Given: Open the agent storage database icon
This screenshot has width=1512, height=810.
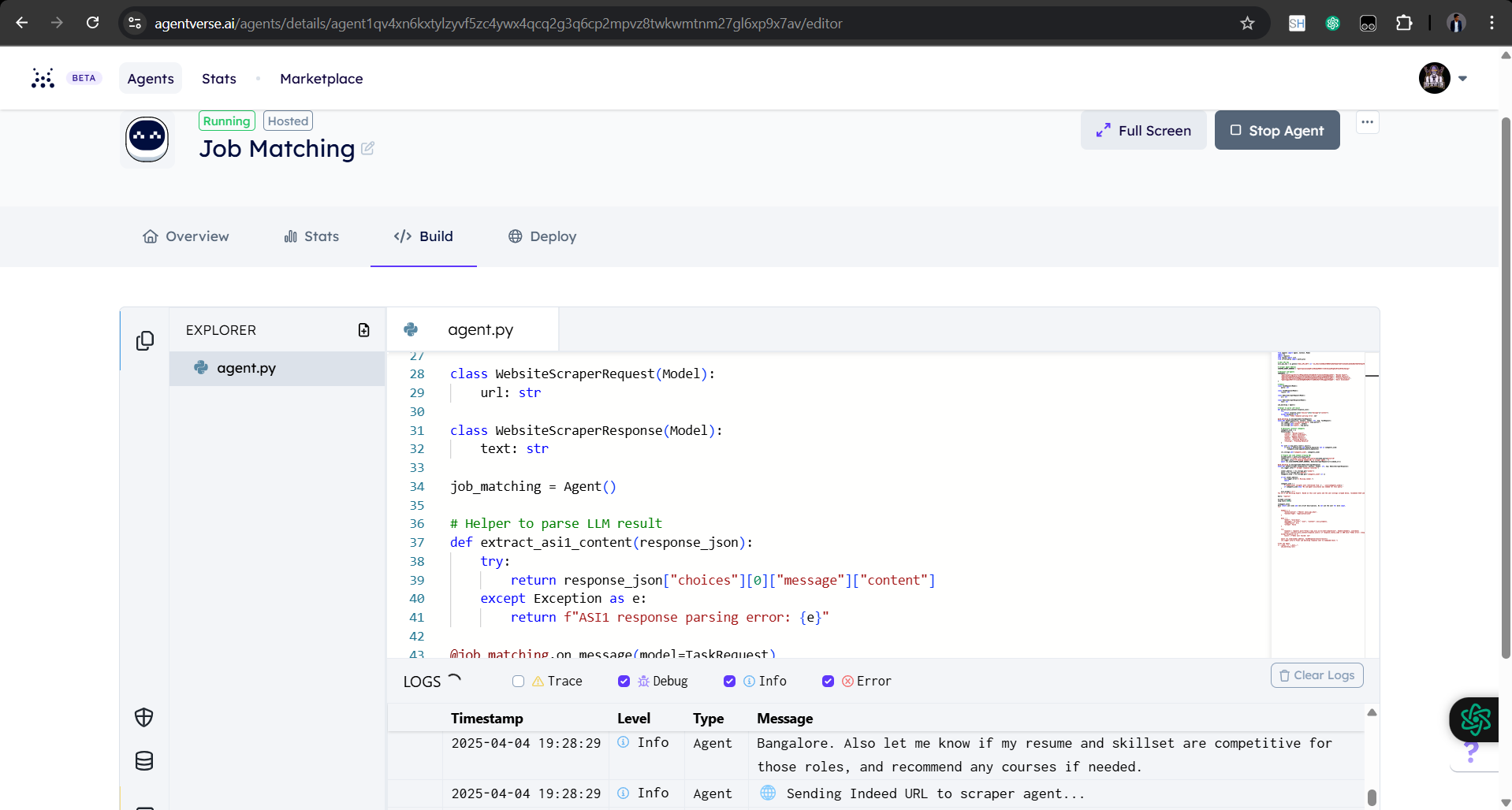Looking at the screenshot, I should click(144, 761).
